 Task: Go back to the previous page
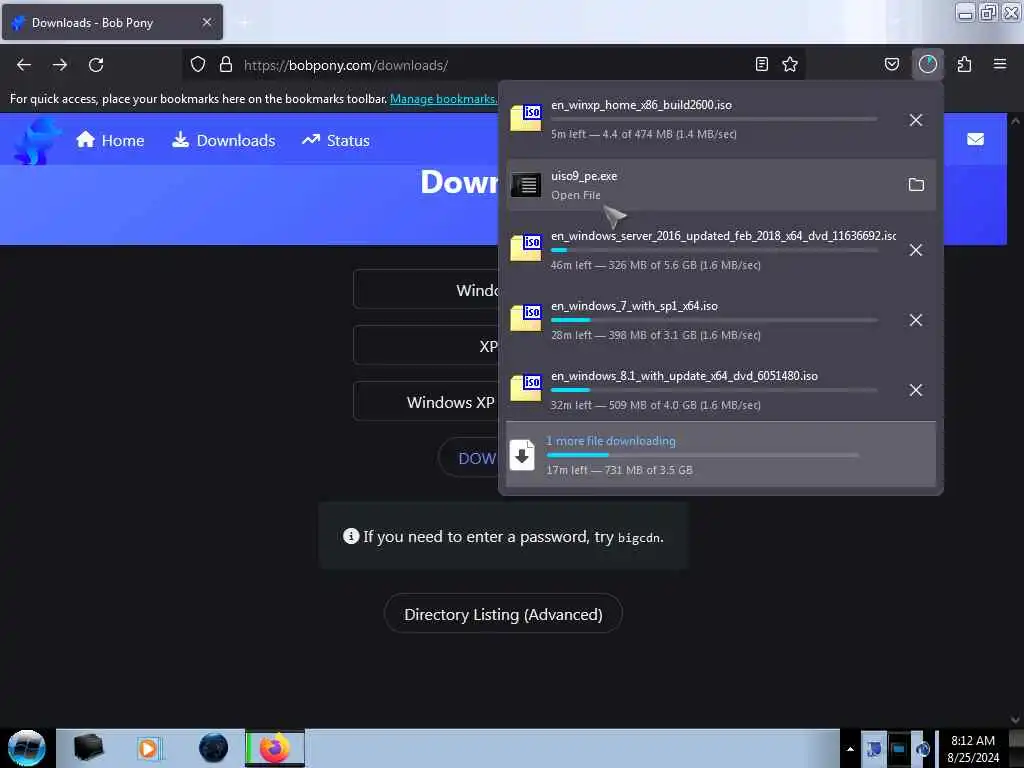tap(24, 65)
